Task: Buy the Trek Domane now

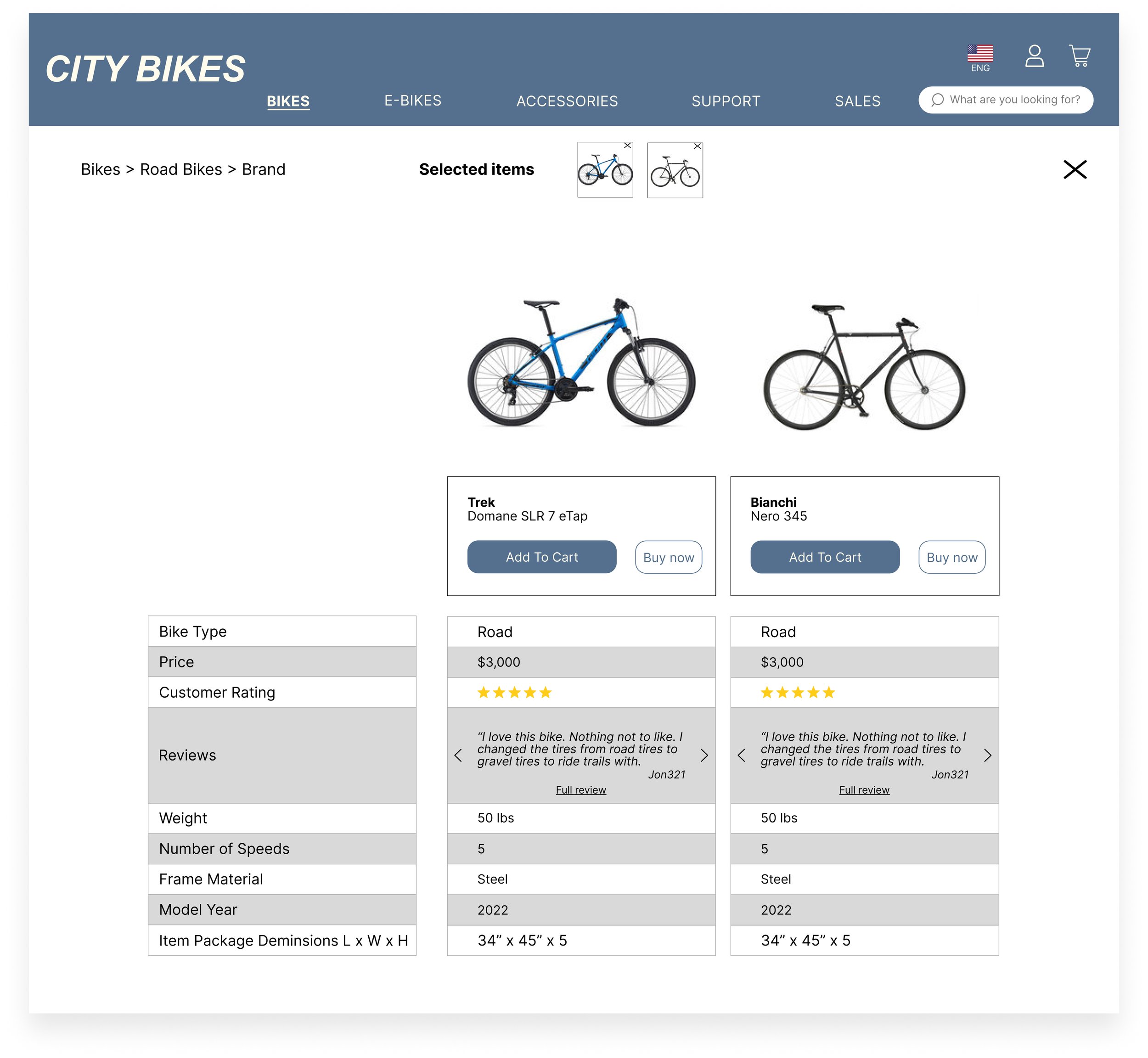Action: coord(669,557)
